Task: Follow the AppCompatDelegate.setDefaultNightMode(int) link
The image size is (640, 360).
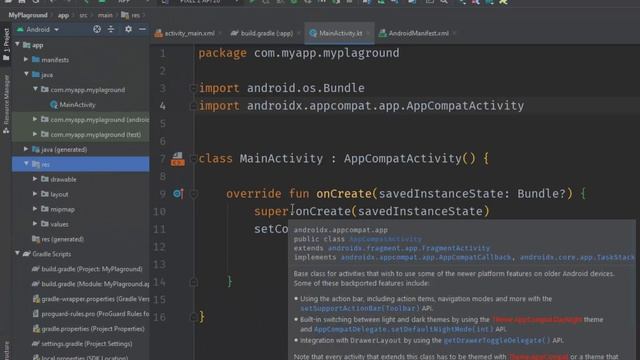Action: (403, 329)
